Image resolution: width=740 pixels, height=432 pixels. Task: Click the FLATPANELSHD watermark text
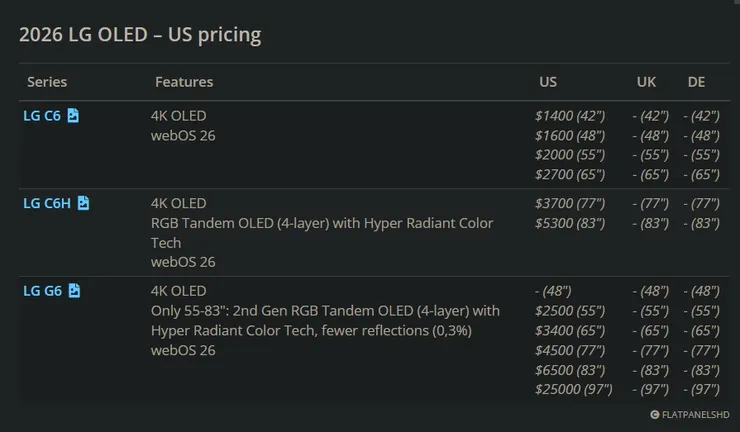pyautogui.click(x=696, y=415)
